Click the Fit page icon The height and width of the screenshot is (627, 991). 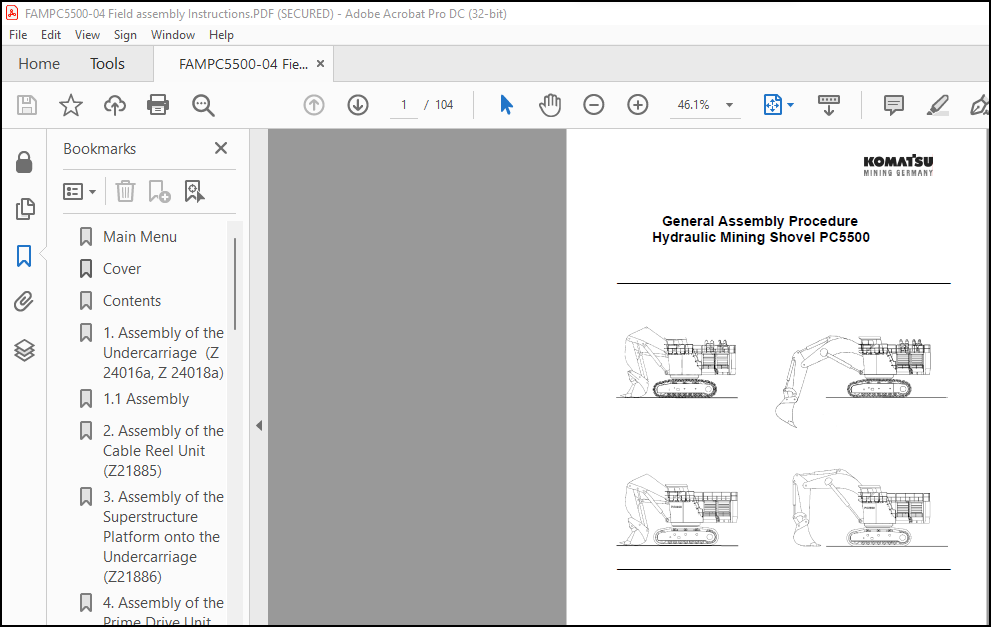click(773, 105)
